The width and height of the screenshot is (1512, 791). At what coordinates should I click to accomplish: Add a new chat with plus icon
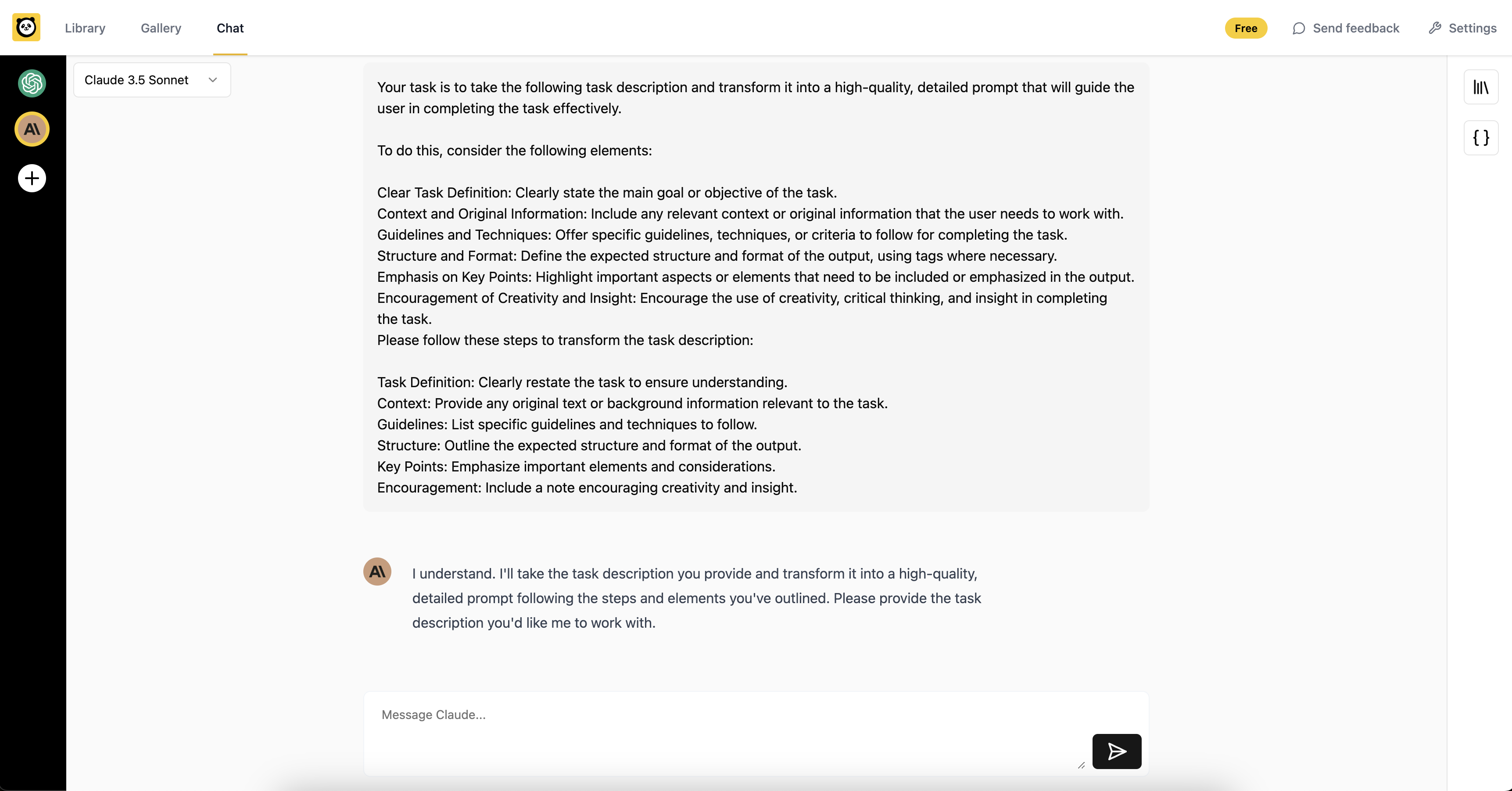point(32,179)
